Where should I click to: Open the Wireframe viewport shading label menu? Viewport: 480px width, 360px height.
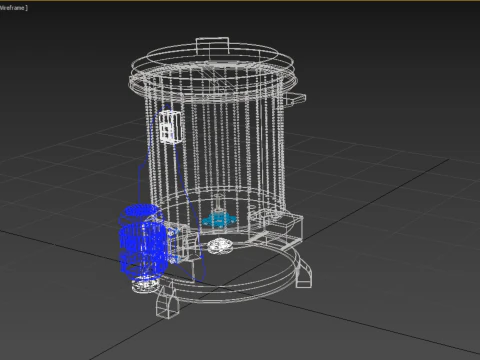[x=13, y=7]
